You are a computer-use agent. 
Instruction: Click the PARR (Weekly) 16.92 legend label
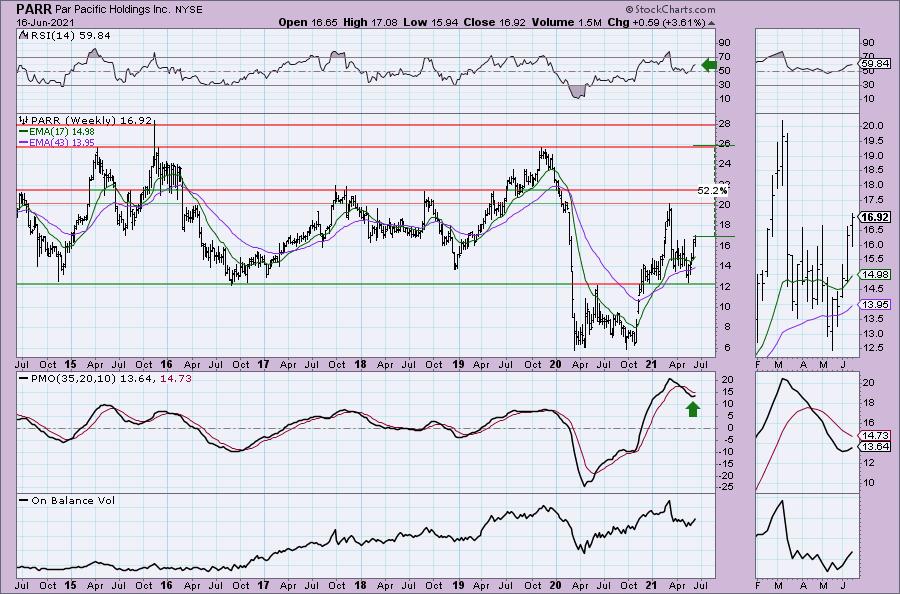[x=92, y=121]
